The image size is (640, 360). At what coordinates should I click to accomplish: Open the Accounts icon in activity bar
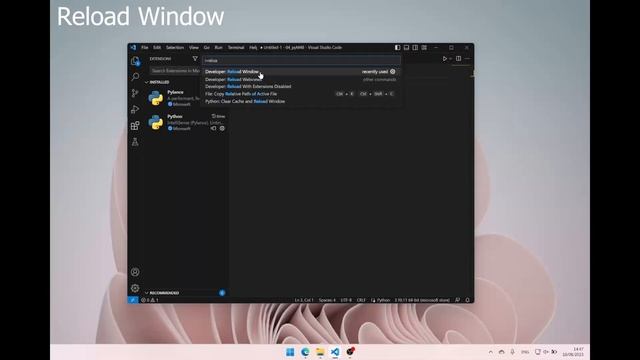point(135,272)
